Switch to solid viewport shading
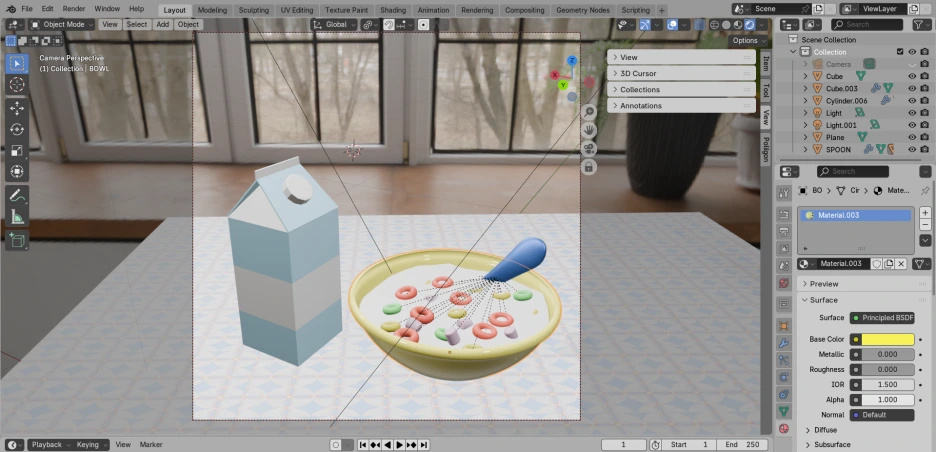Viewport: 936px width, 452px height. [726, 24]
